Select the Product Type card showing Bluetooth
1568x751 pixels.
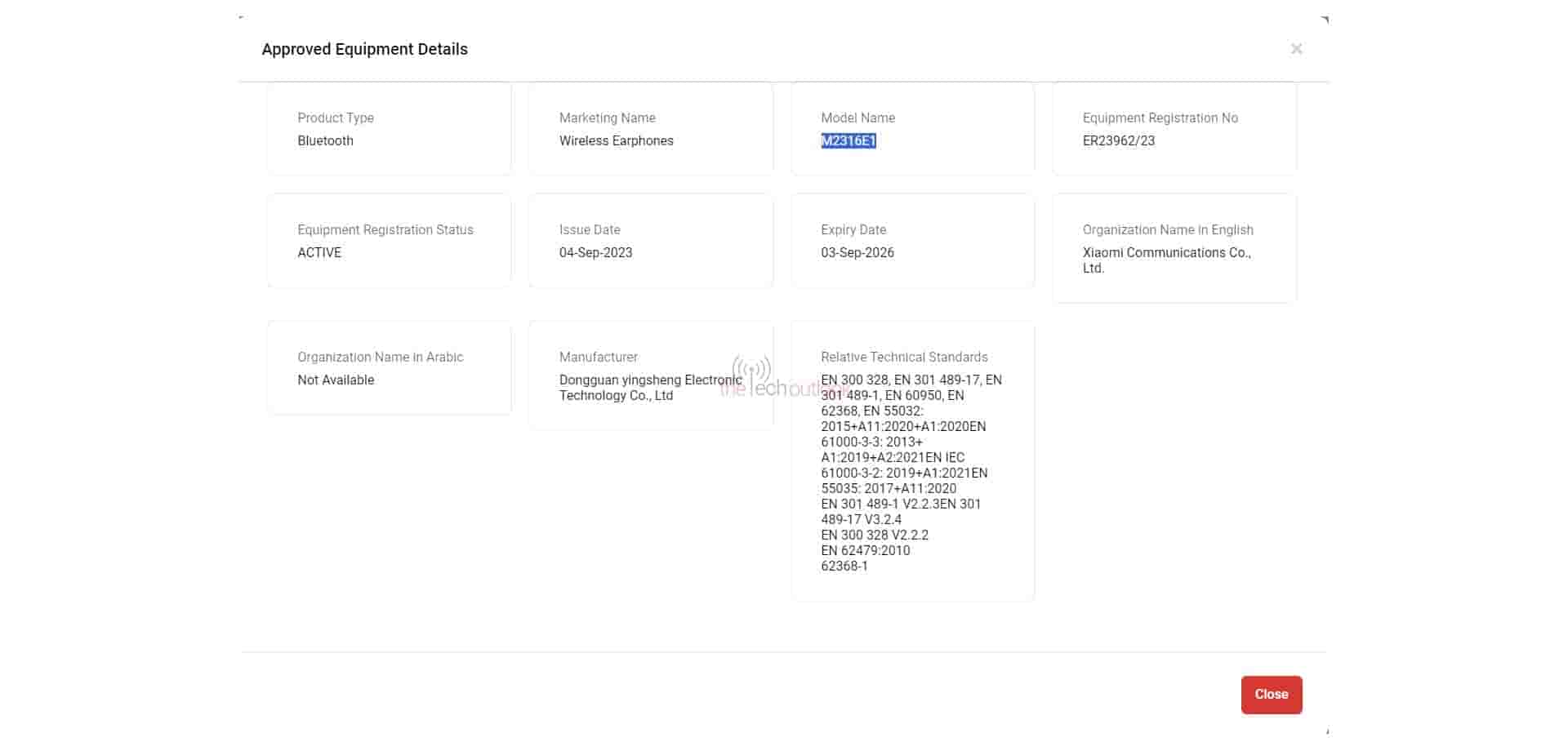click(389, 128)
